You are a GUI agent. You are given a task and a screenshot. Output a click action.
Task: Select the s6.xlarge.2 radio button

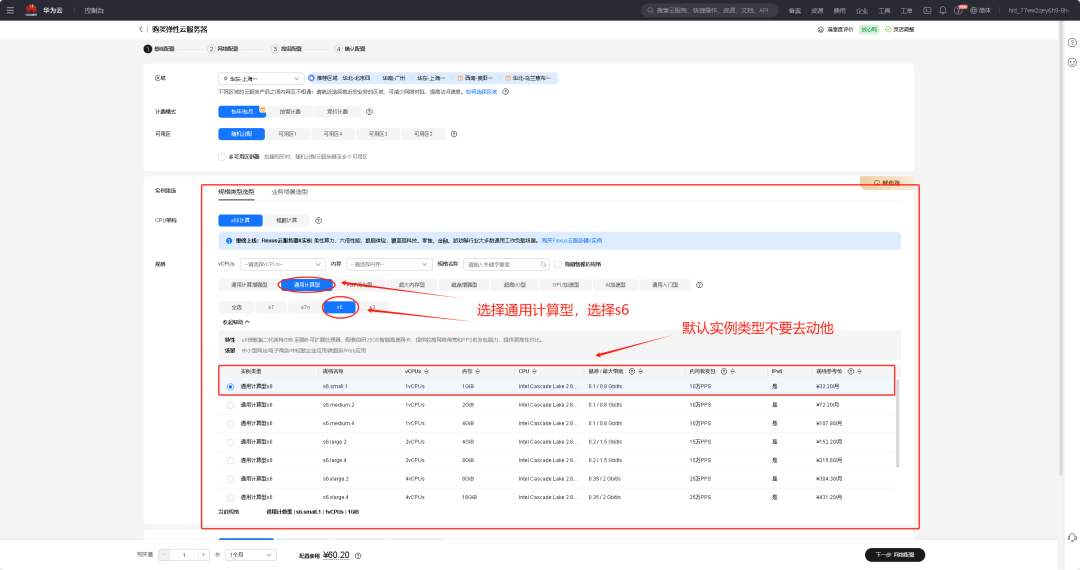[230, 479]
